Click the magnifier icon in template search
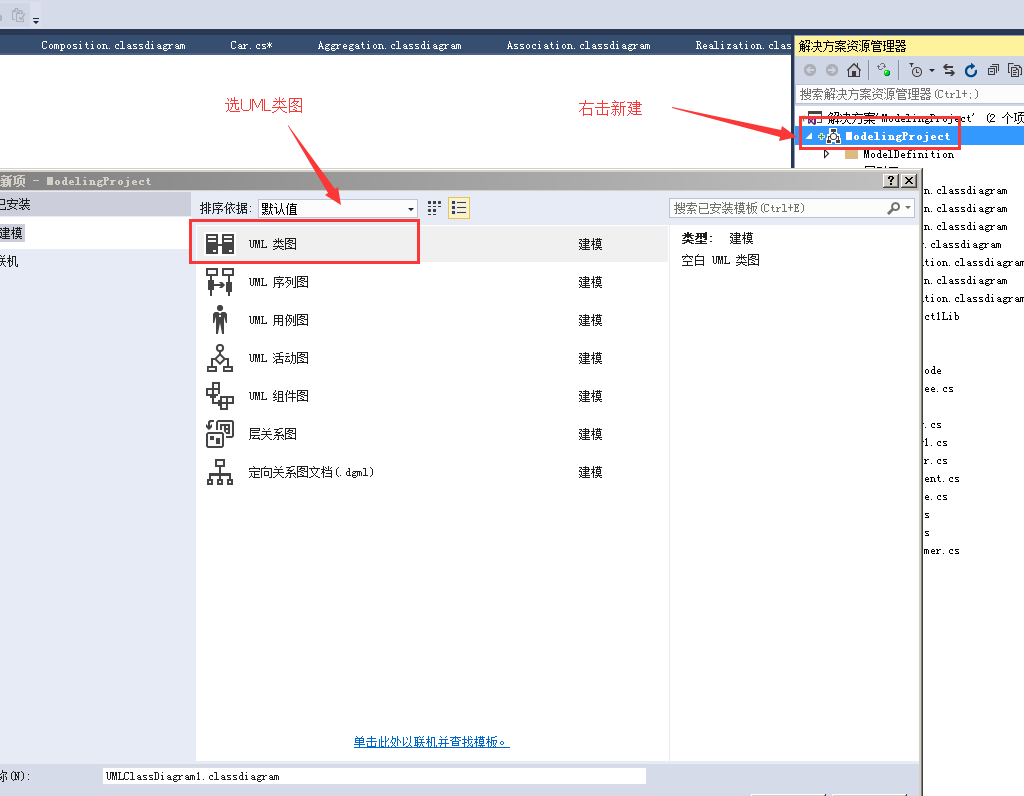 (893, 208)
